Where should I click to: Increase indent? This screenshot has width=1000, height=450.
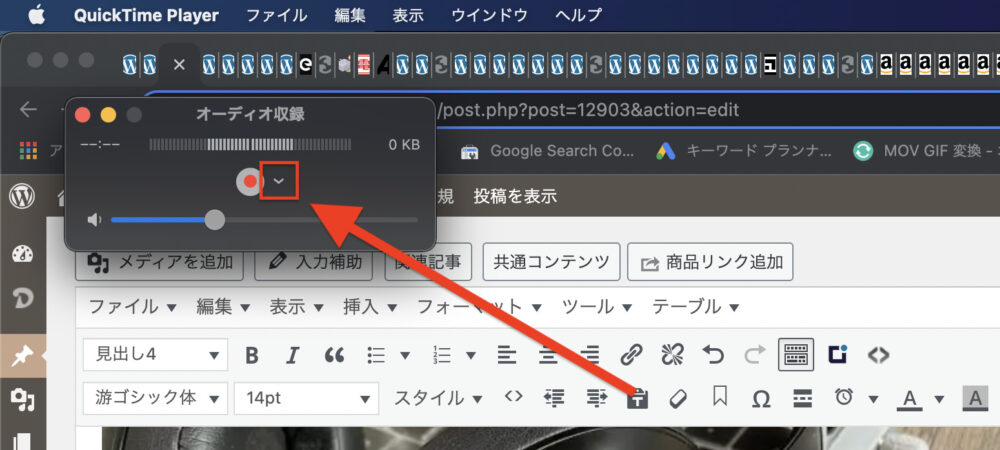597,398
